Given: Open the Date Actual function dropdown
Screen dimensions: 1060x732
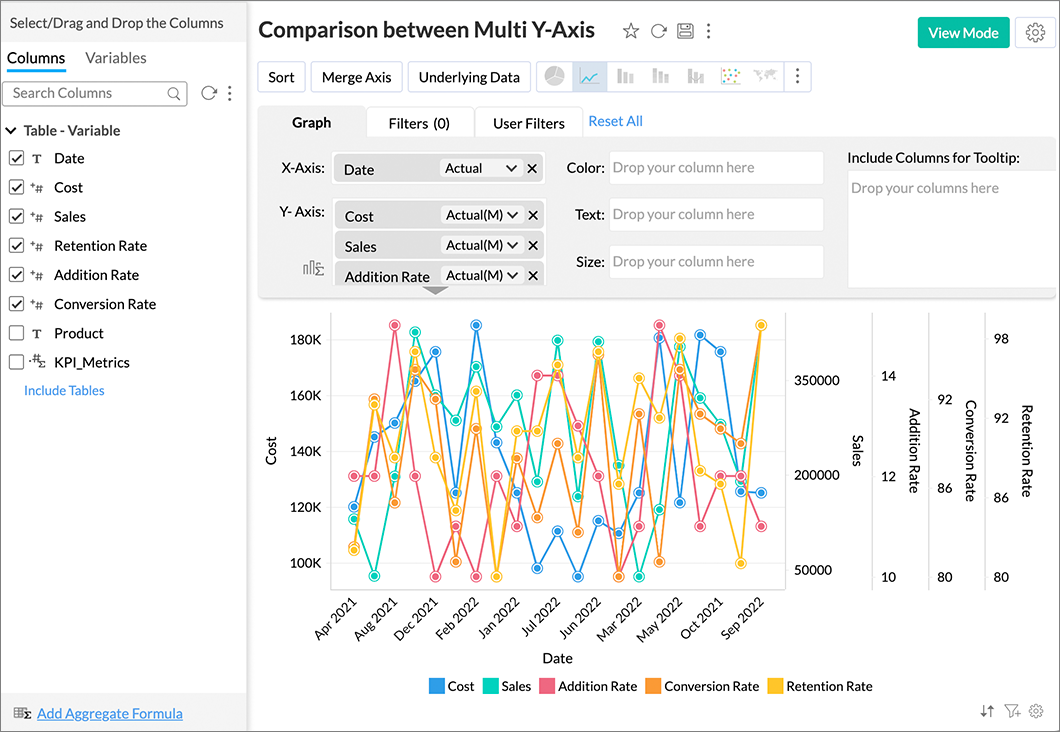Looking at the screenshot, I should click(481, 168).
